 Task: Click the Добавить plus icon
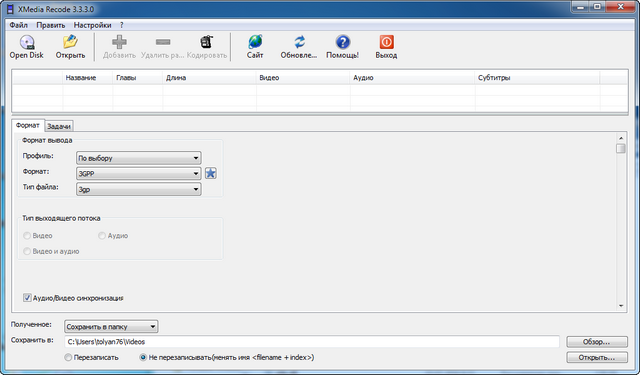pos(119,42)
